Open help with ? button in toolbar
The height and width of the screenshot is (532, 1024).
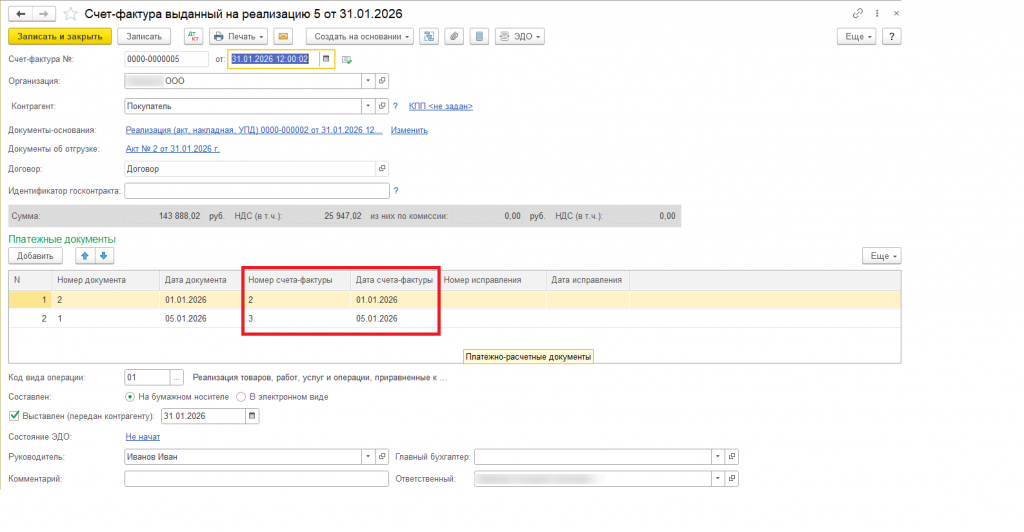coord(891,37)
